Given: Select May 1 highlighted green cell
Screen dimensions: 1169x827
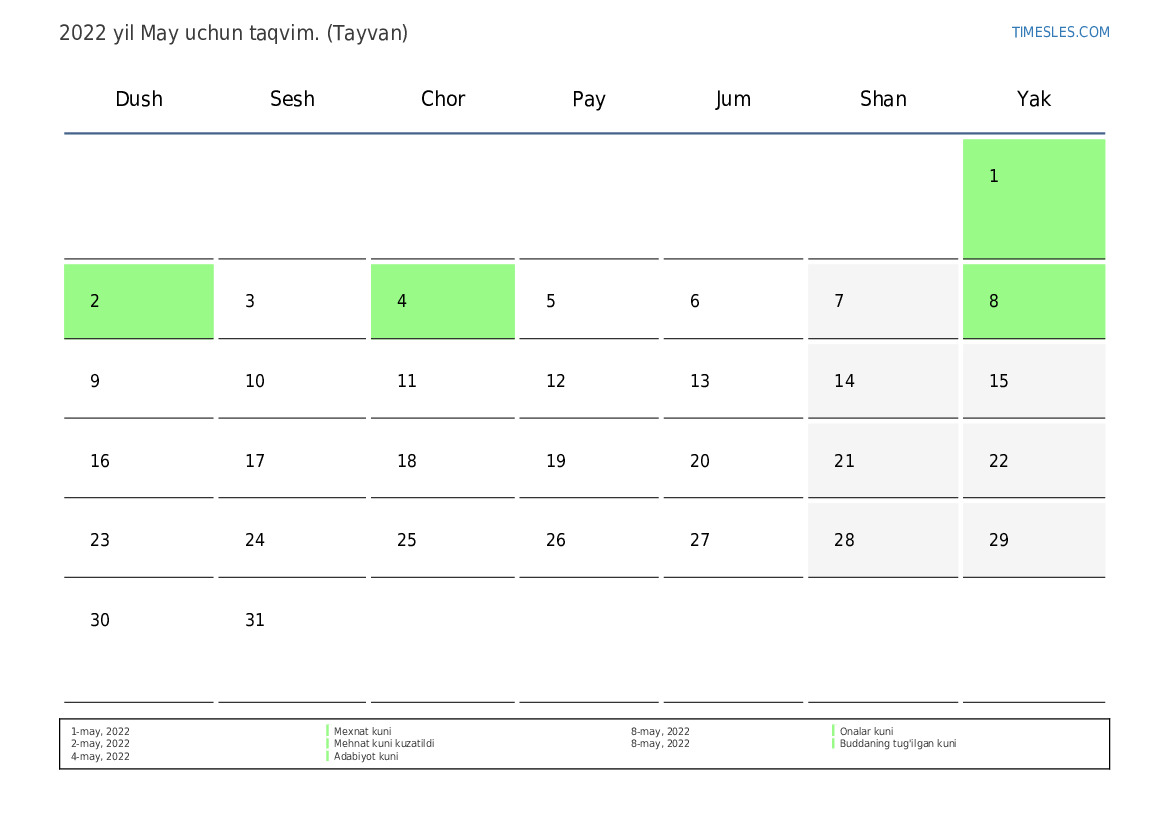Looking at the screenshot, I should point(1033,198).
